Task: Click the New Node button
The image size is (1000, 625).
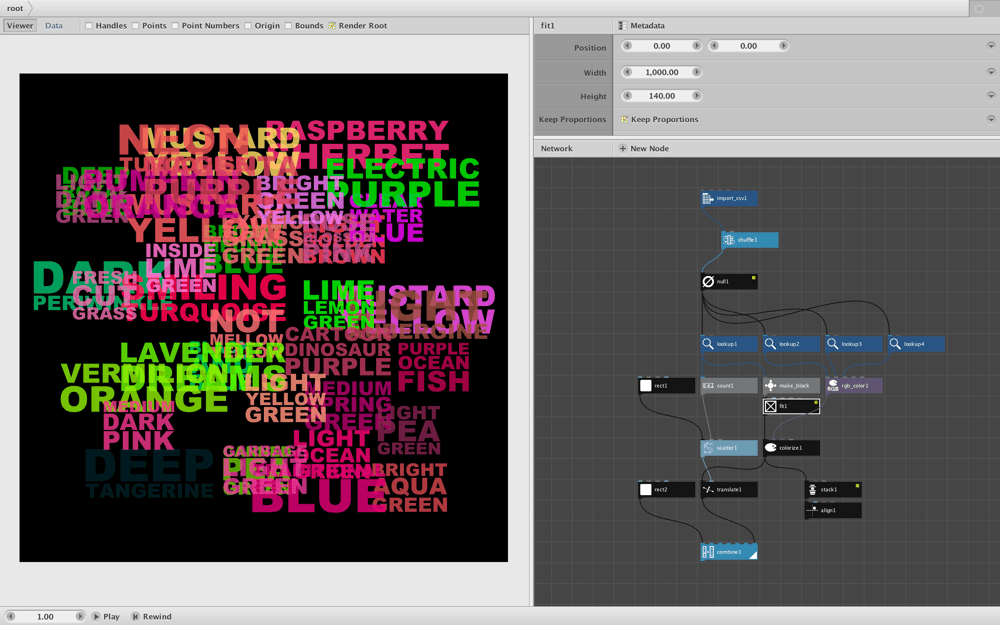Action: 643,149
